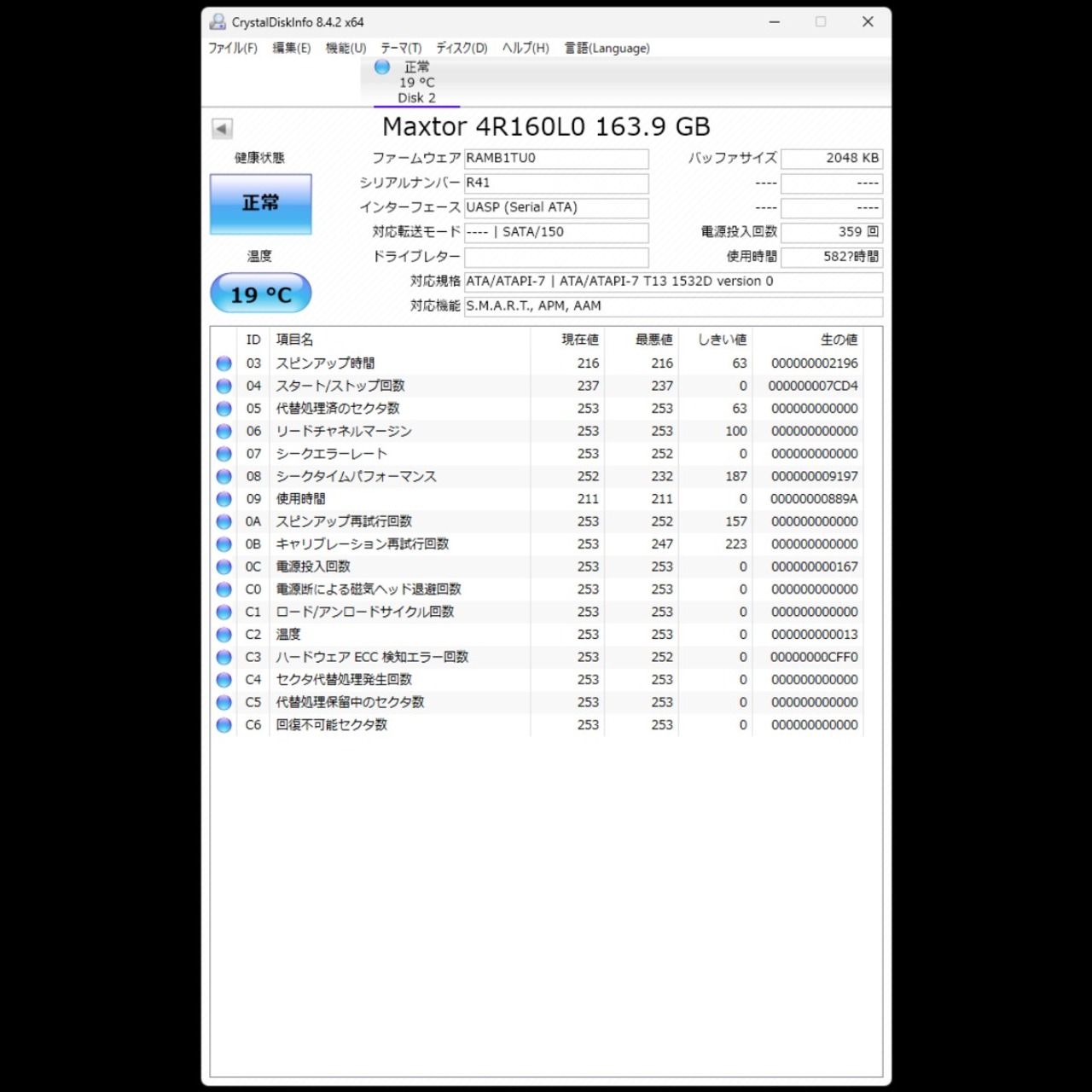Click status orb for シークタイムパフォーマンス row

[x=224, y=477]
